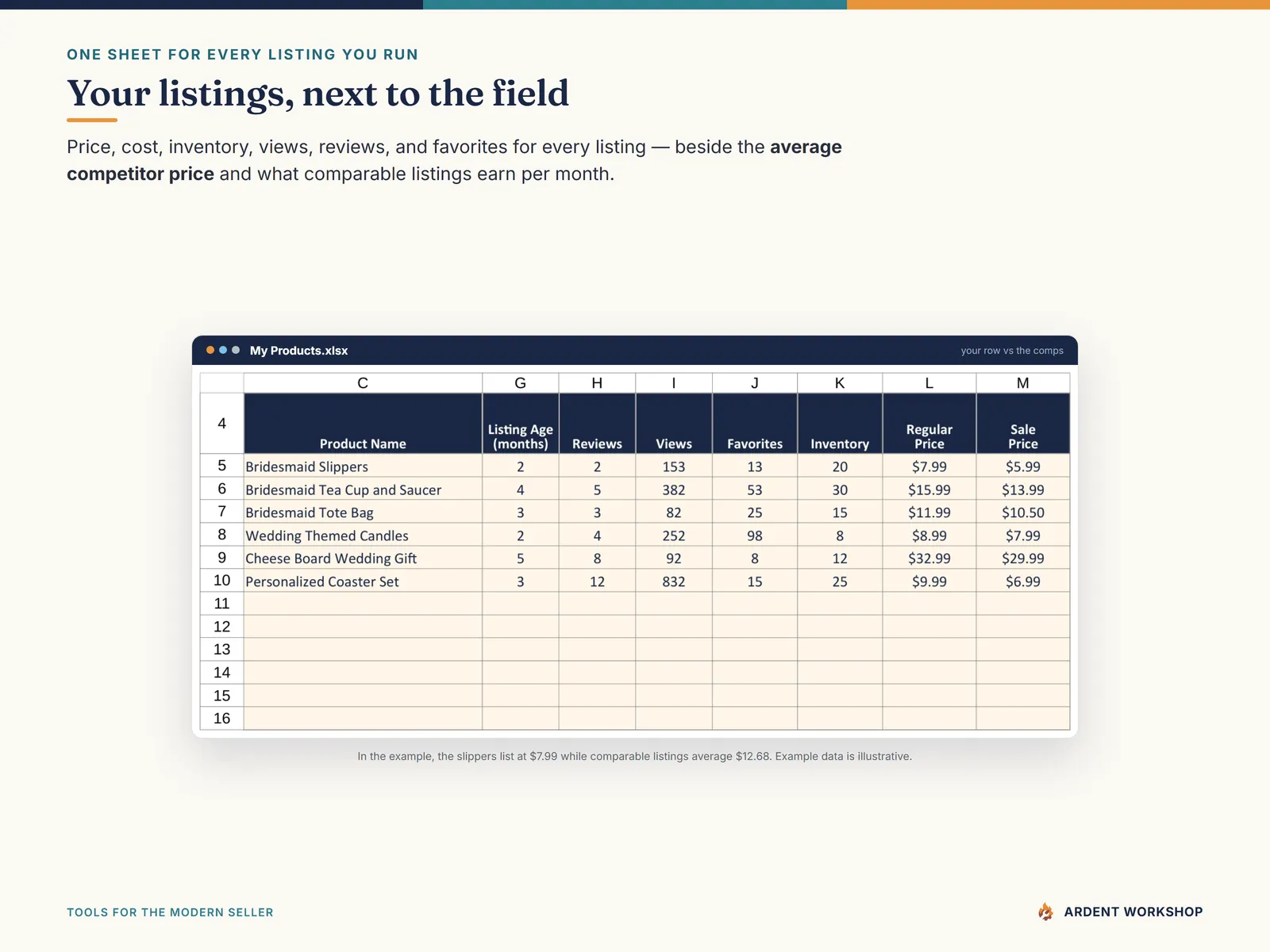Click 'Tools for the Modern Seller' footer text
Image resolution: width=1270 pixels, height=952 pixels.
(170, 912)
